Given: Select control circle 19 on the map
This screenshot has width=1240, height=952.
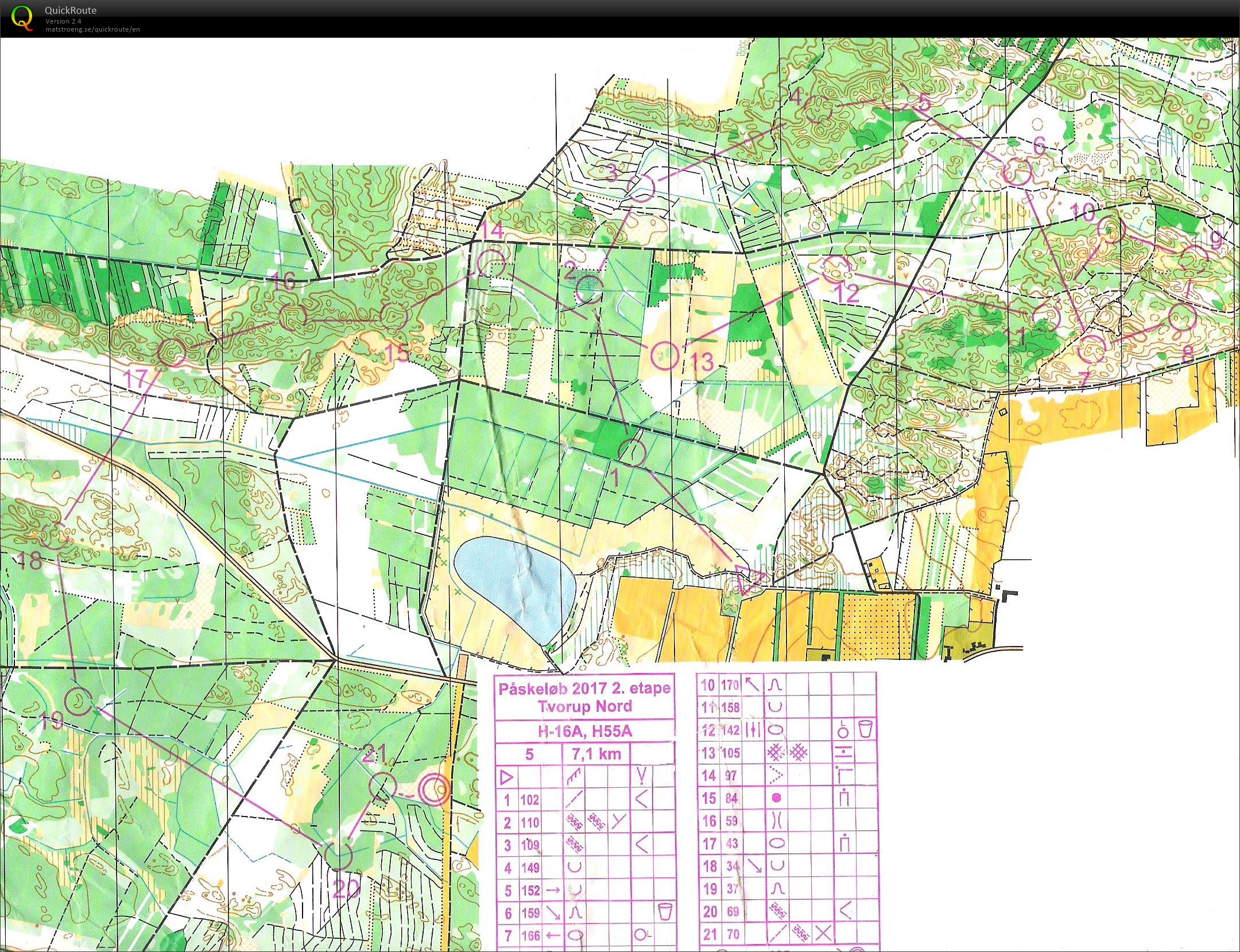Looking at the screenshot, I should (78, 701).
